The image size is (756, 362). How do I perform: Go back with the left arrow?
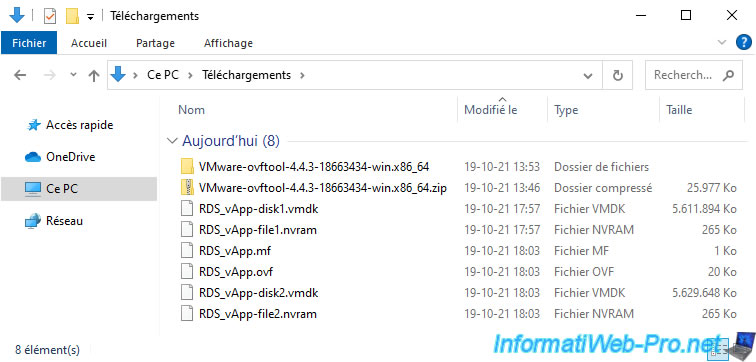pyautogui.click(x=20, y=75)
